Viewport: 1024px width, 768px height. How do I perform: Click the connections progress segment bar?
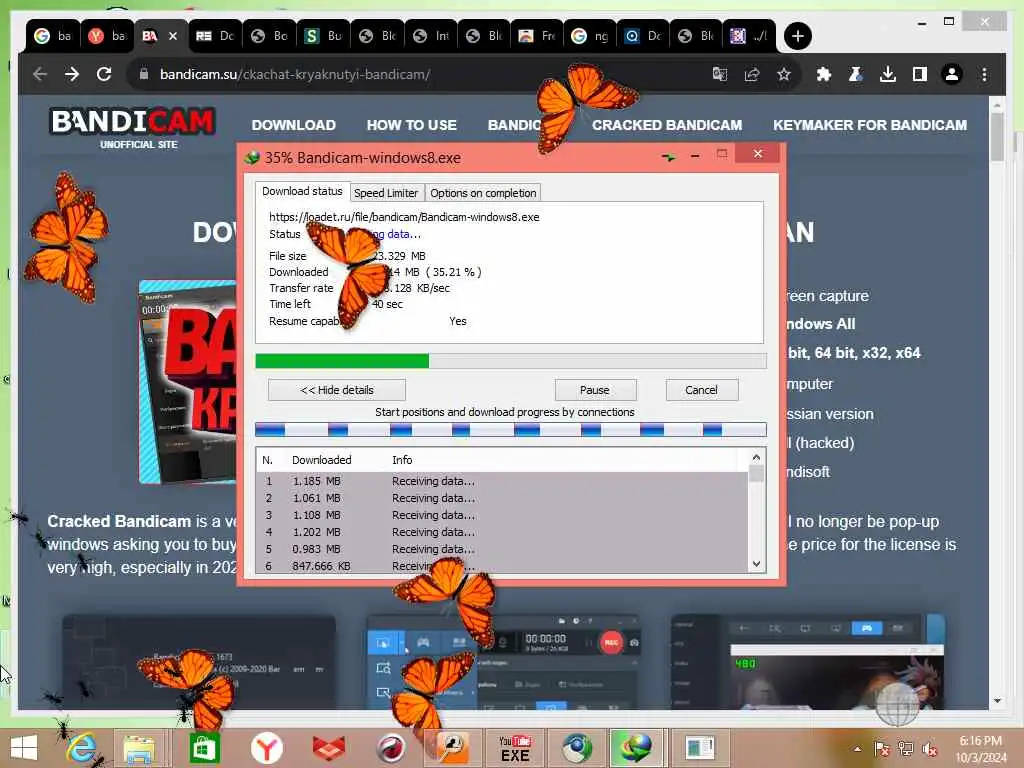(510, 429)
